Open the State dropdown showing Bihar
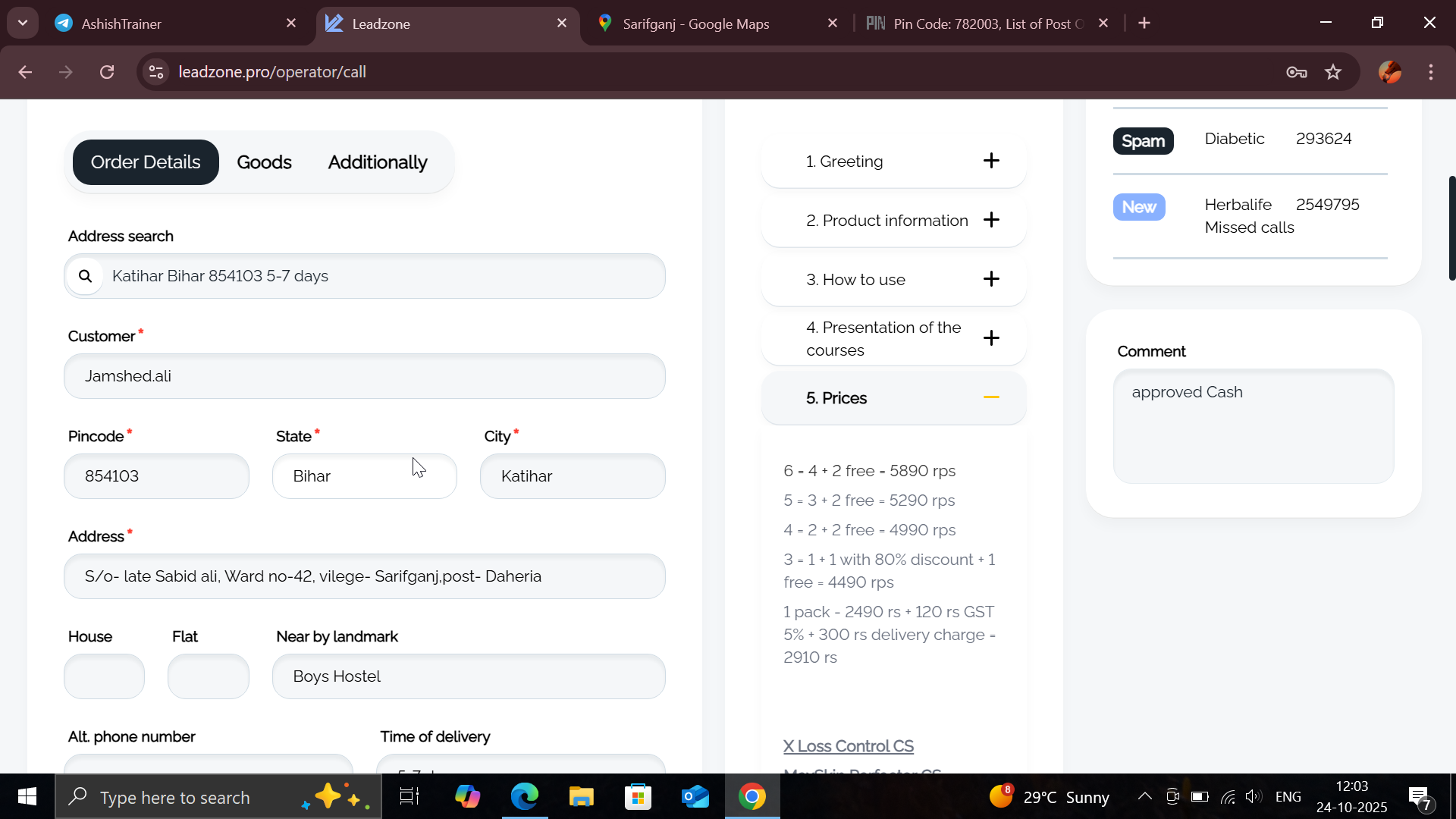Screen dimensions: 1456x819 pos(364,476)
